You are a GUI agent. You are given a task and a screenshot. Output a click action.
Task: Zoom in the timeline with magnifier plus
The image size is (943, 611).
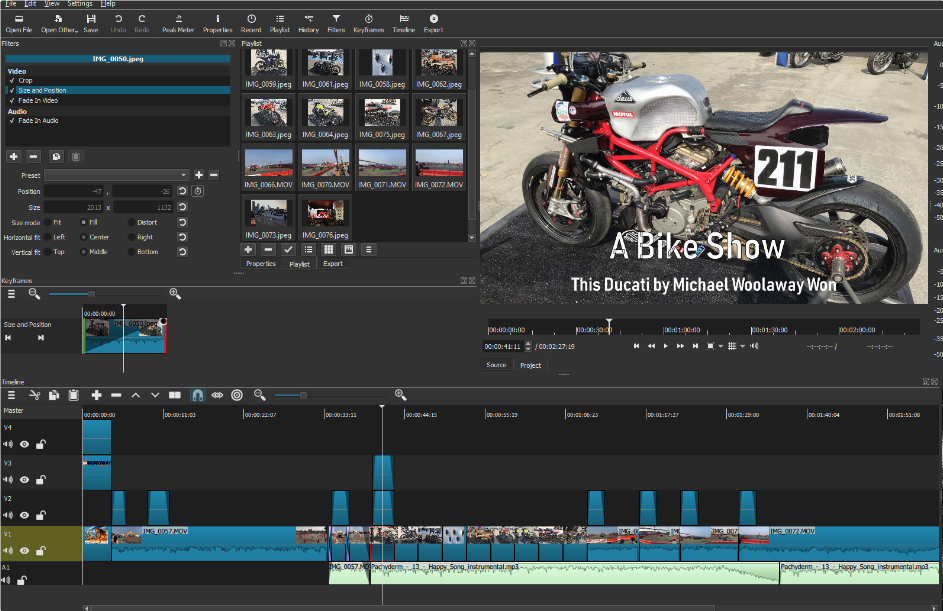click(401, 395)
